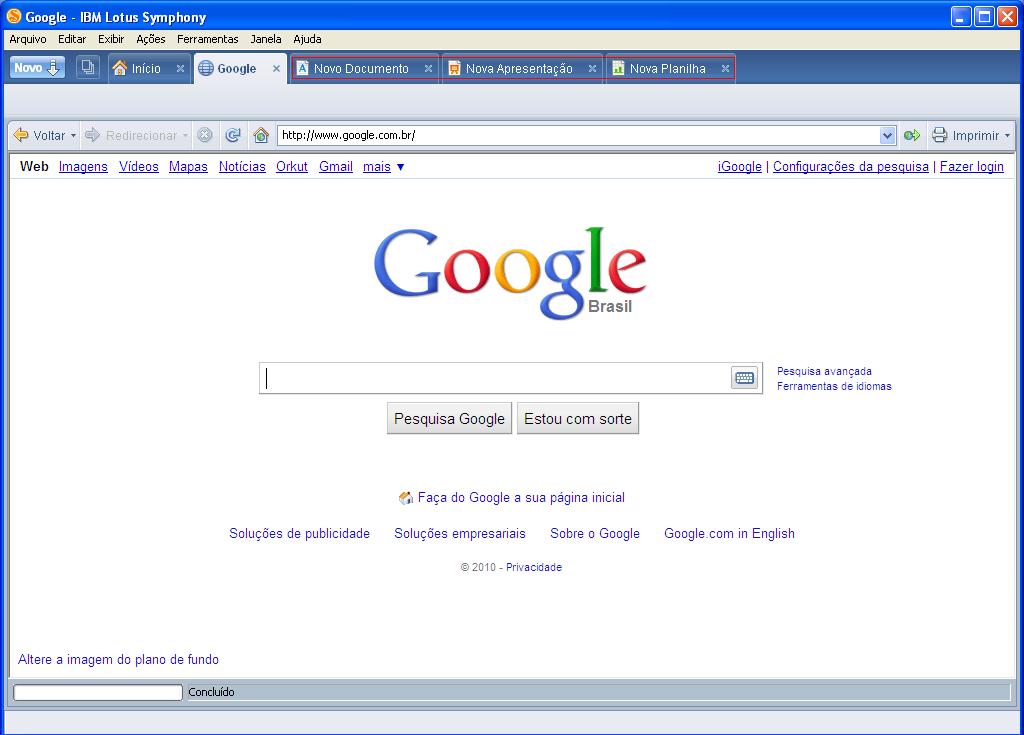
Task: Open the Vídeos link
Action: click(x=138, y=167)
